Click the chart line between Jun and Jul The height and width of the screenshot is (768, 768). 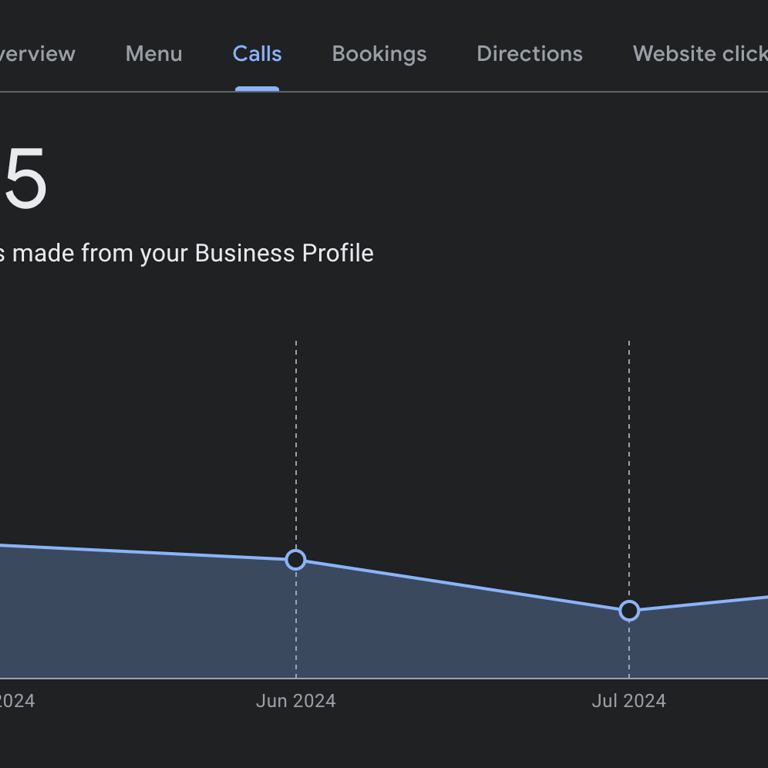click(462, 585)
